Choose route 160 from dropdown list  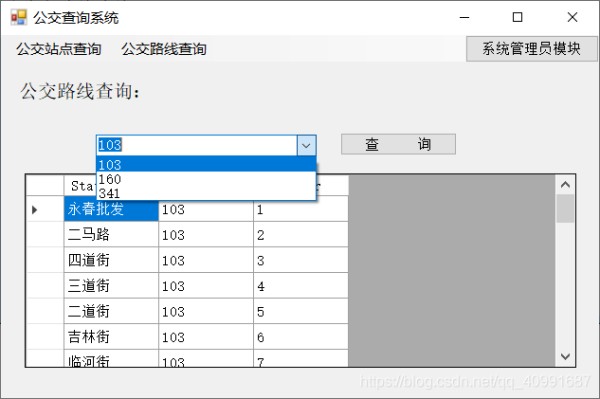tap(206, 179)
